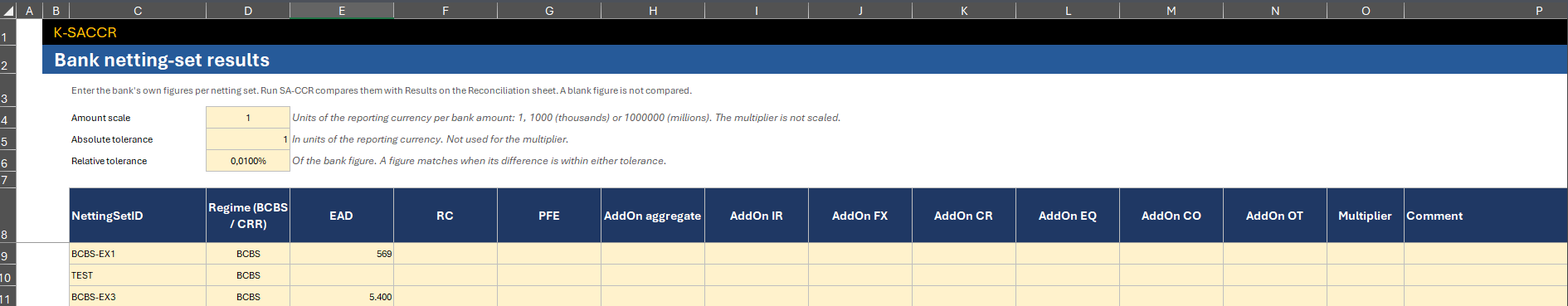Click the Regime (BCBS / CRR) header

click(248, 216)
